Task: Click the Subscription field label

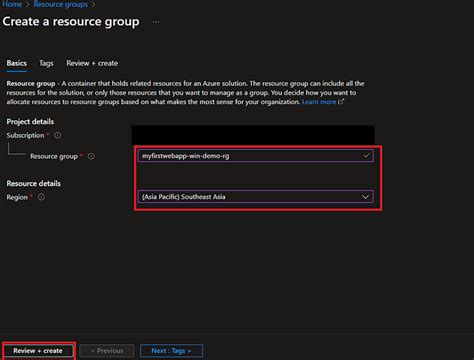Action: [x=25, y=135]
